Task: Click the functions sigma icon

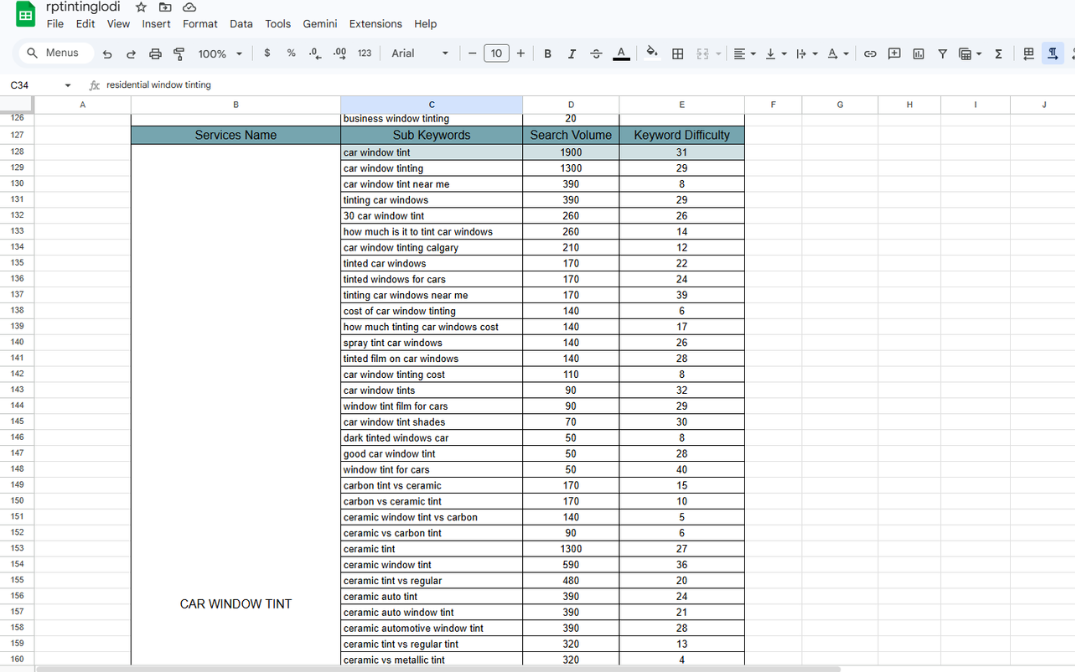Action: pos(998,54)
